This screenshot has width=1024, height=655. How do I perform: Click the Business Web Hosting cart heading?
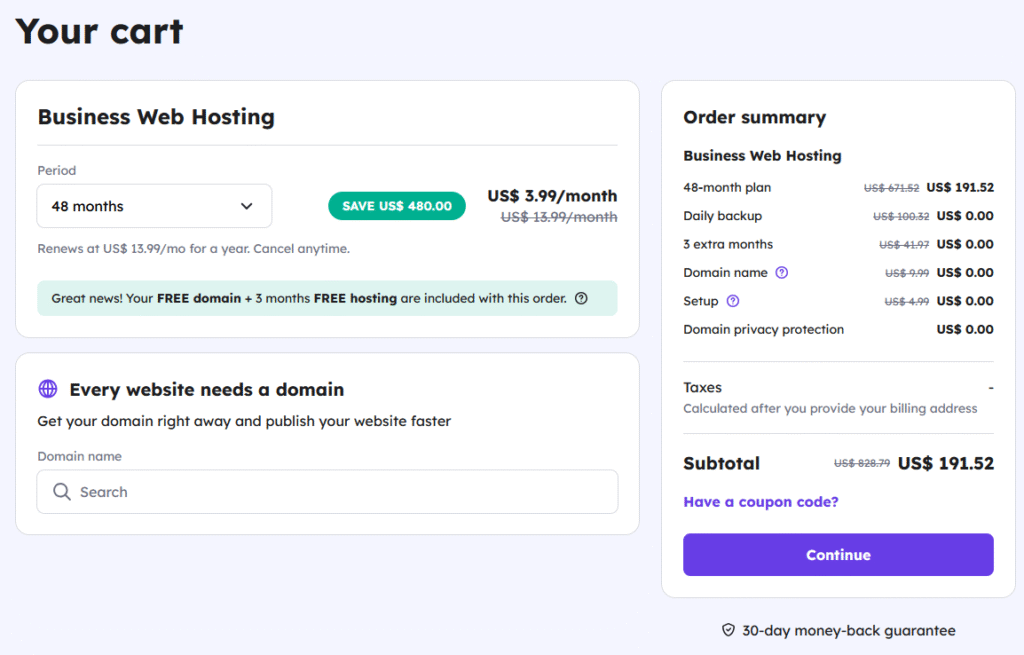point(156,117)
